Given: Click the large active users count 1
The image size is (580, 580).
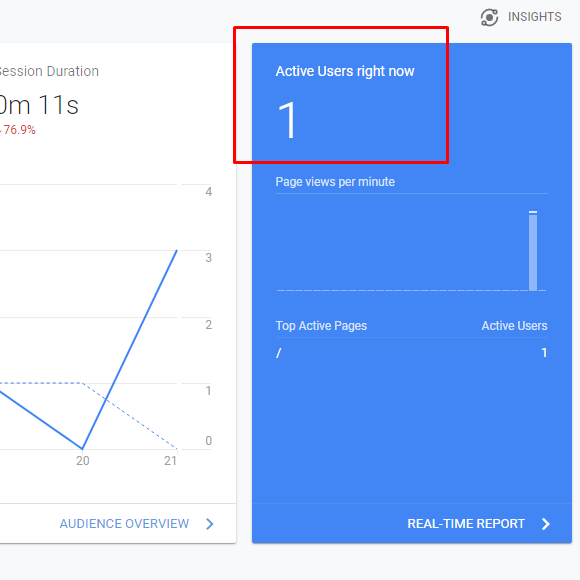Looking at the screenshot, I should click(287, 120).
